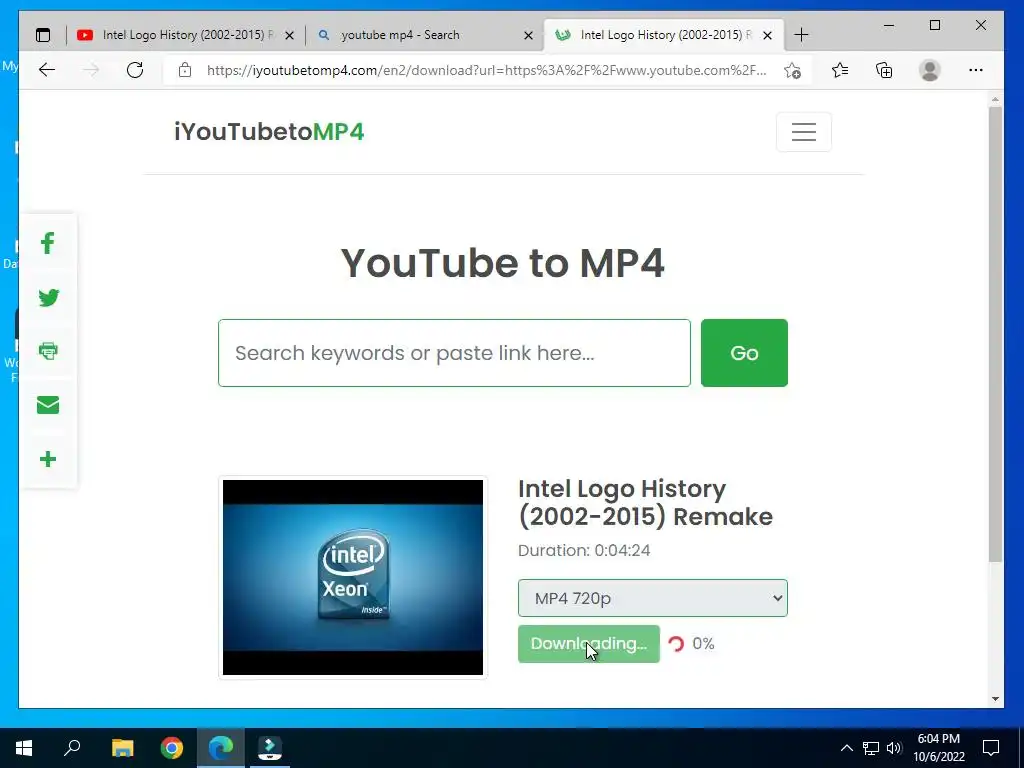Click the browser address bar URL
1024x768 pixels.
[487, 70]
